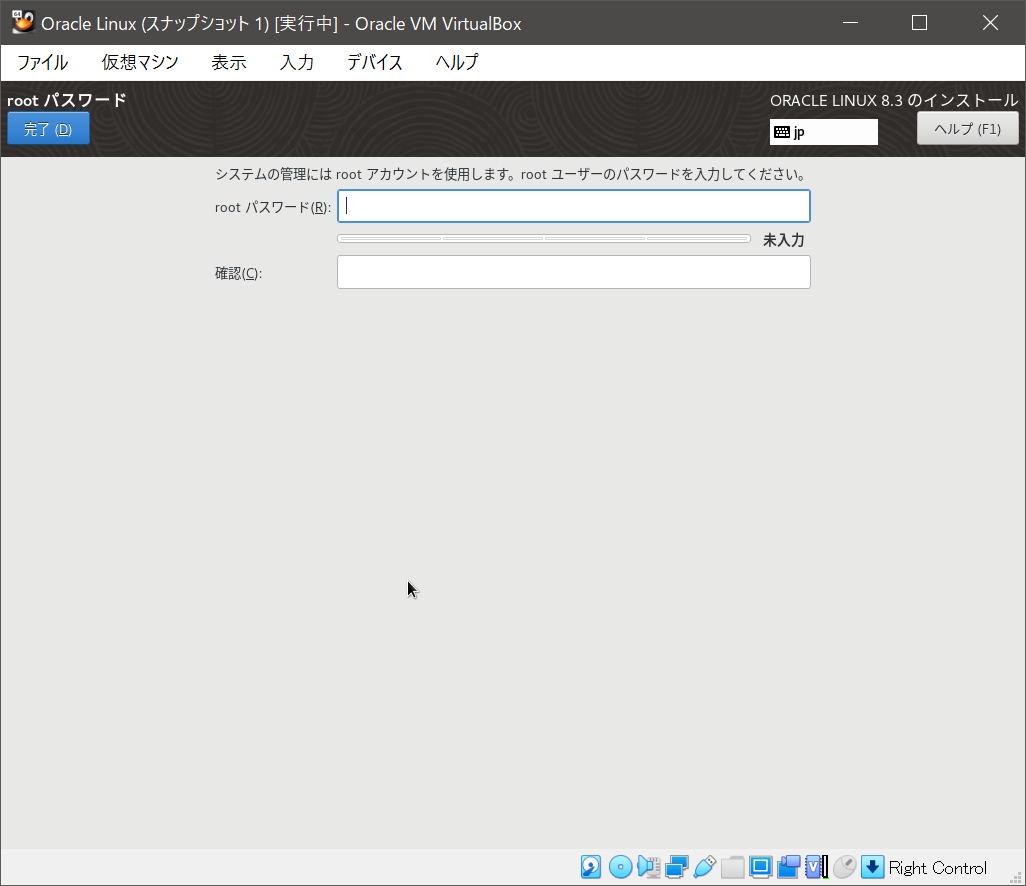The image size is (1026, 886).
Task: Click the Right Control host key label
Action: tap(938, 868)
